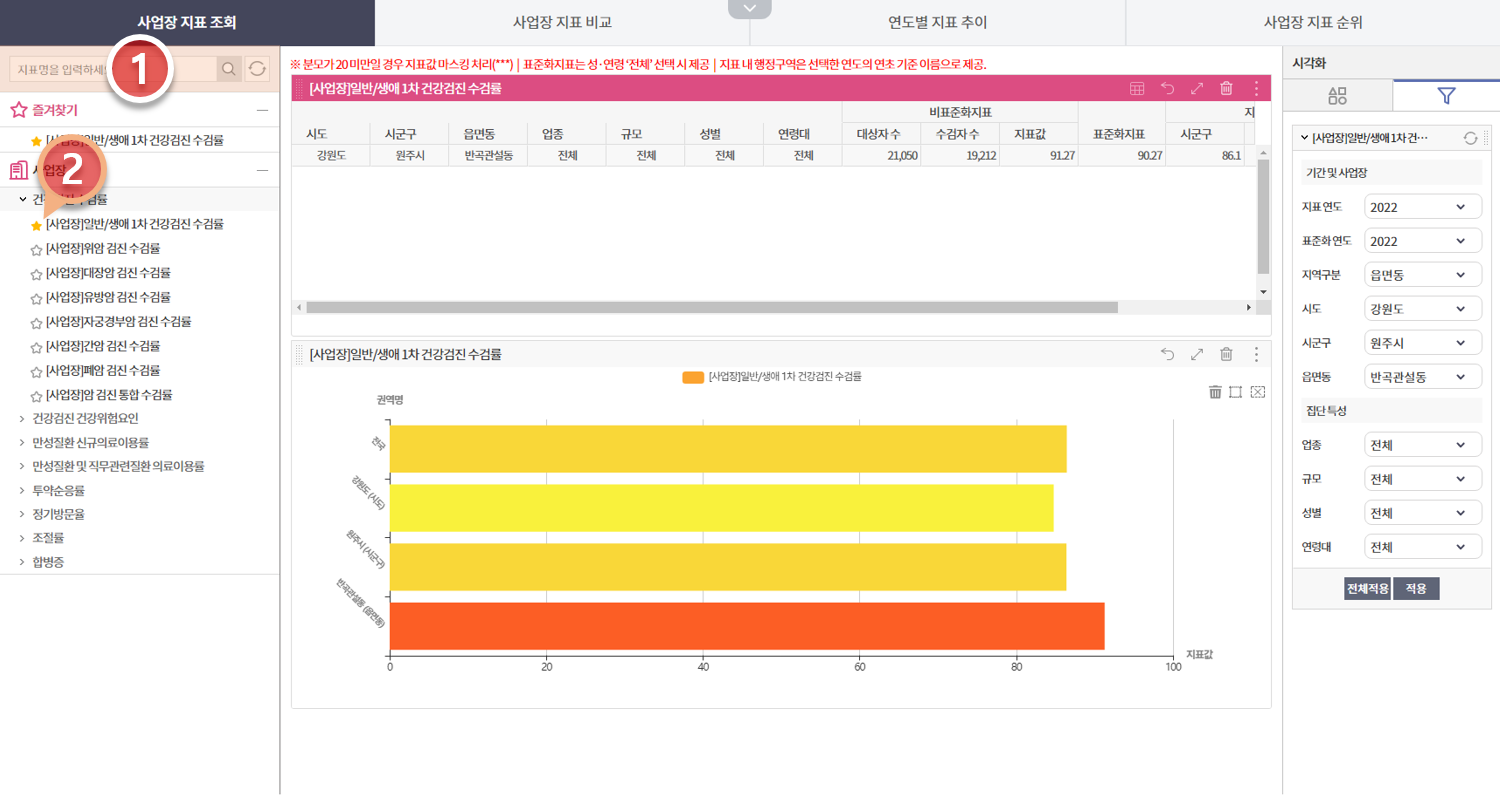The image size is (1500, 797).
Task: Expand the 건강검진 건강위험요인 tree group
Action: tap(22, 418)
